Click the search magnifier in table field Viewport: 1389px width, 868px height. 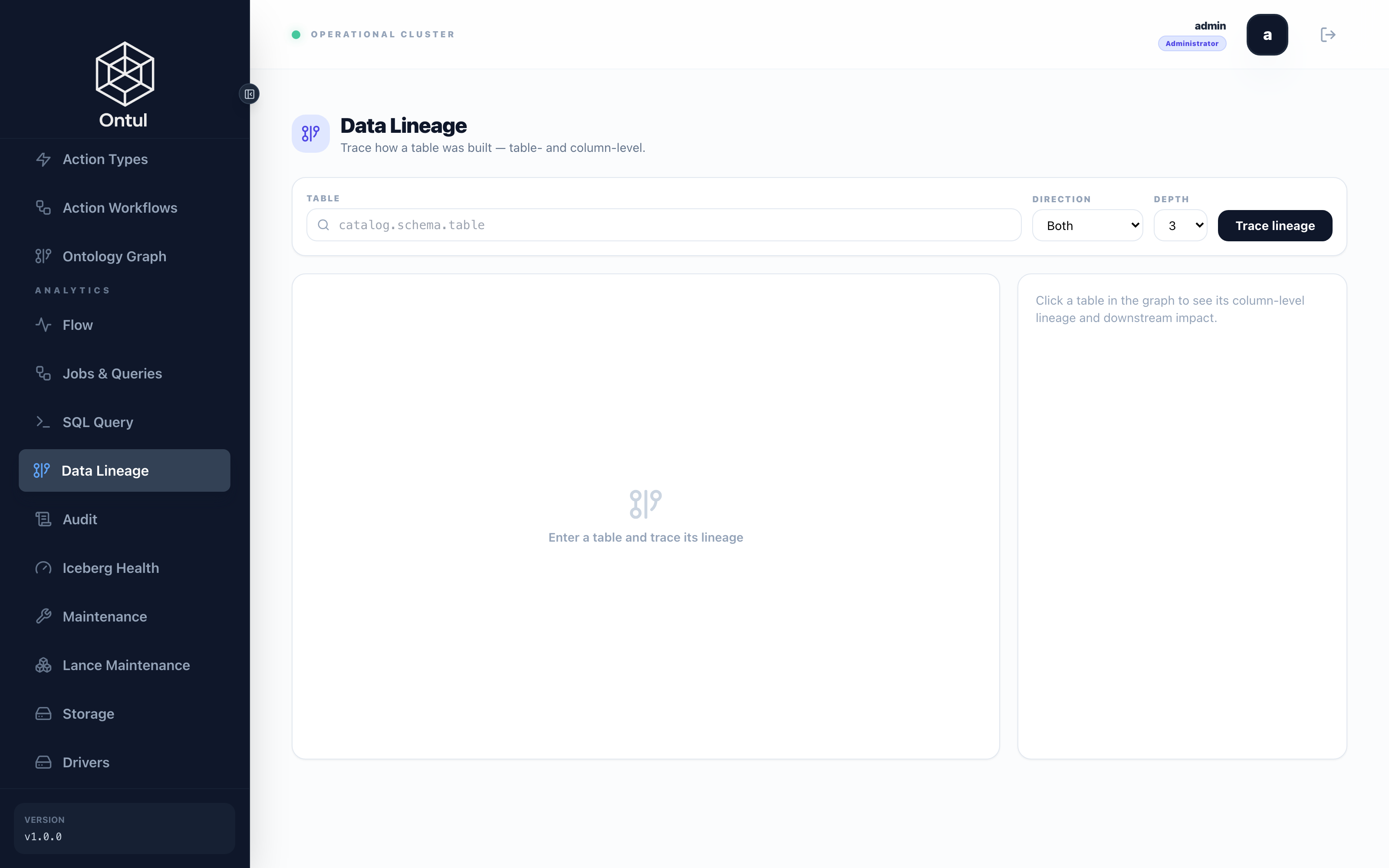pyautogui.click(x=324, y=225)
